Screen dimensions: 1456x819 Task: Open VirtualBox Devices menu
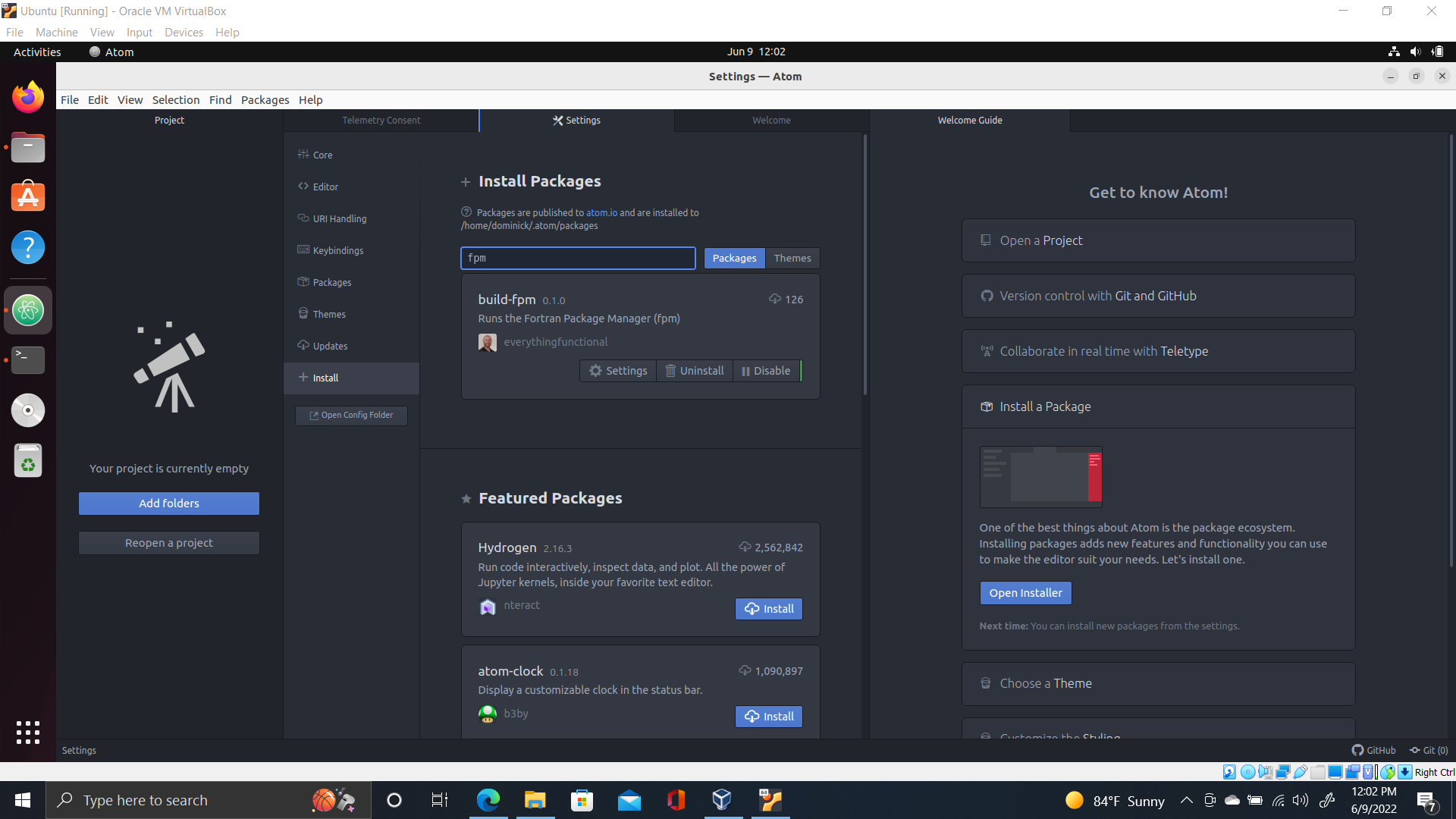coord(184,33)
